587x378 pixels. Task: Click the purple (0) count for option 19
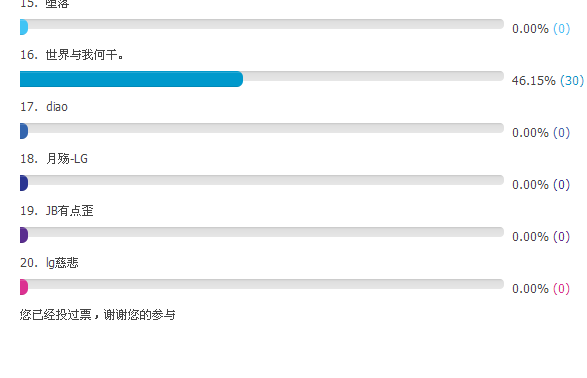tap(562, 237)
